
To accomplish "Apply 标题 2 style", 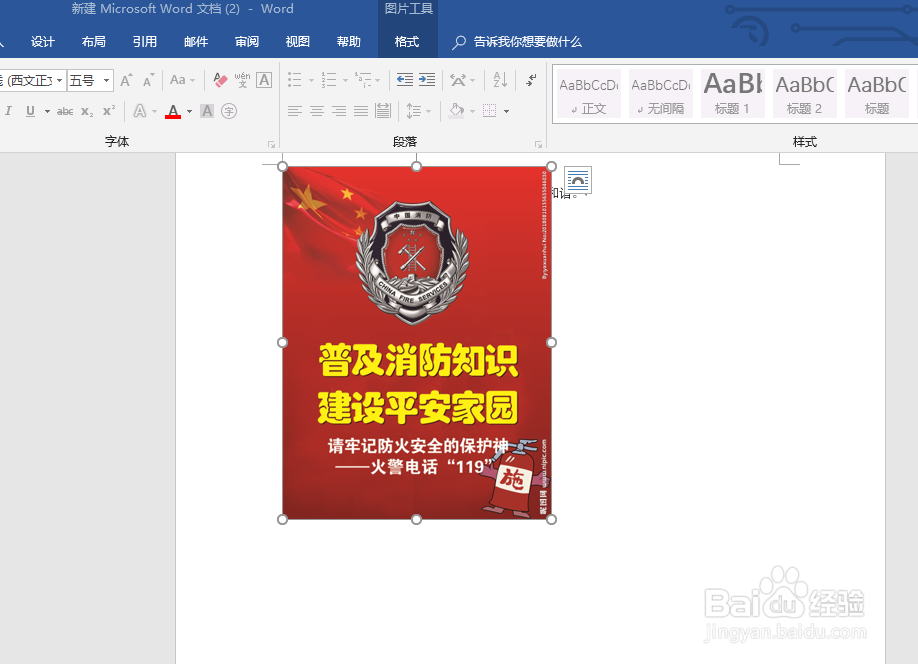I will [805, 94].
